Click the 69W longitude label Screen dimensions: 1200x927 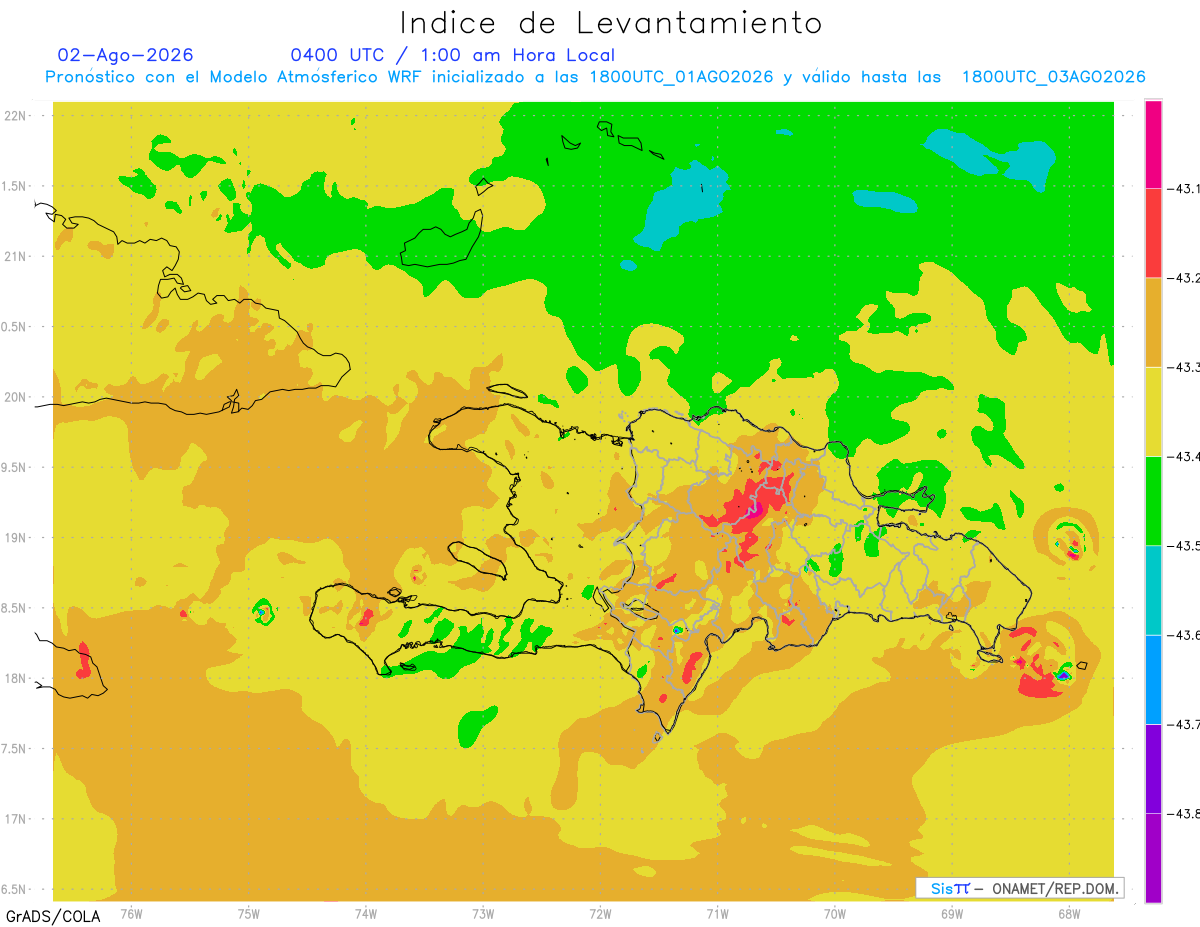952,913
